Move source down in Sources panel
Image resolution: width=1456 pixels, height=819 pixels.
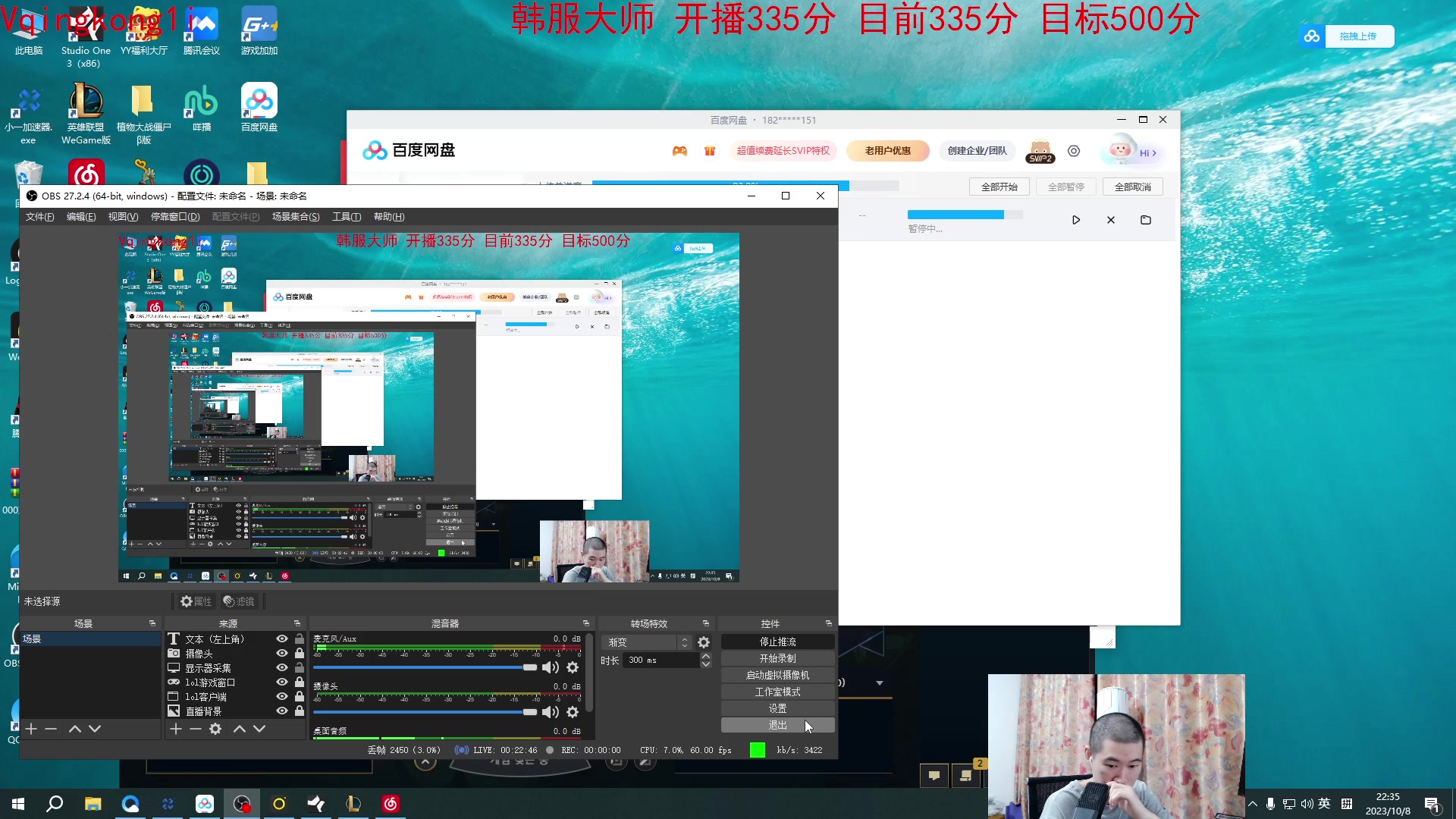pos(259,729)
